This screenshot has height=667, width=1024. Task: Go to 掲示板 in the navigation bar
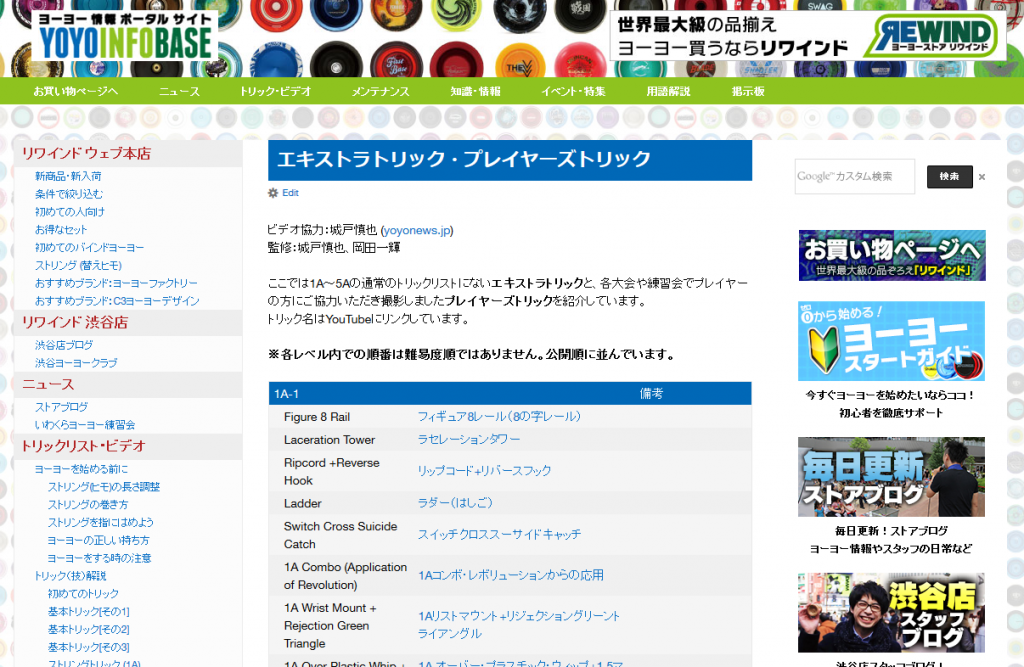(748, 91)
